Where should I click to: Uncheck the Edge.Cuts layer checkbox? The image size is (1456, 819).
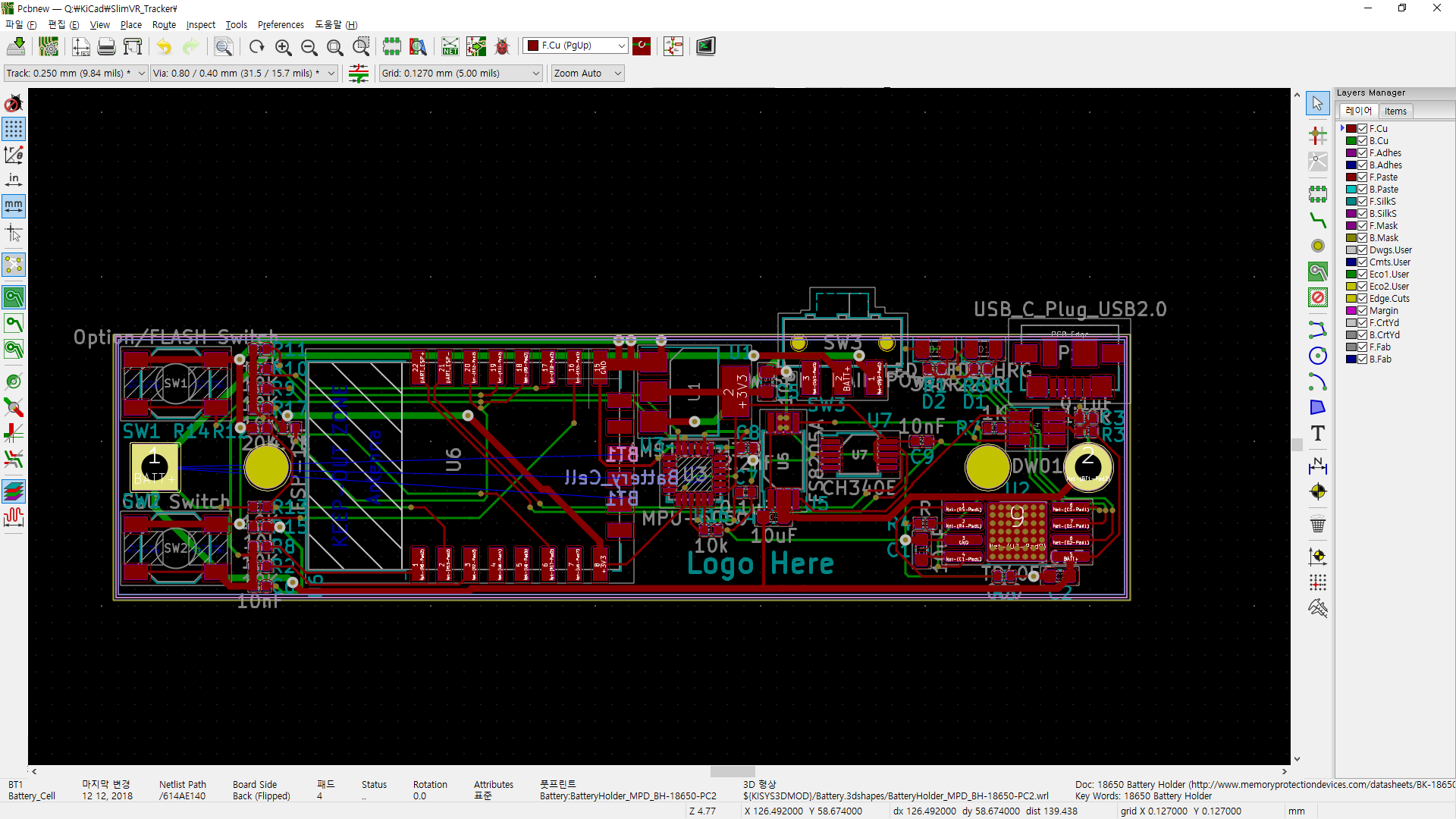1363,299
